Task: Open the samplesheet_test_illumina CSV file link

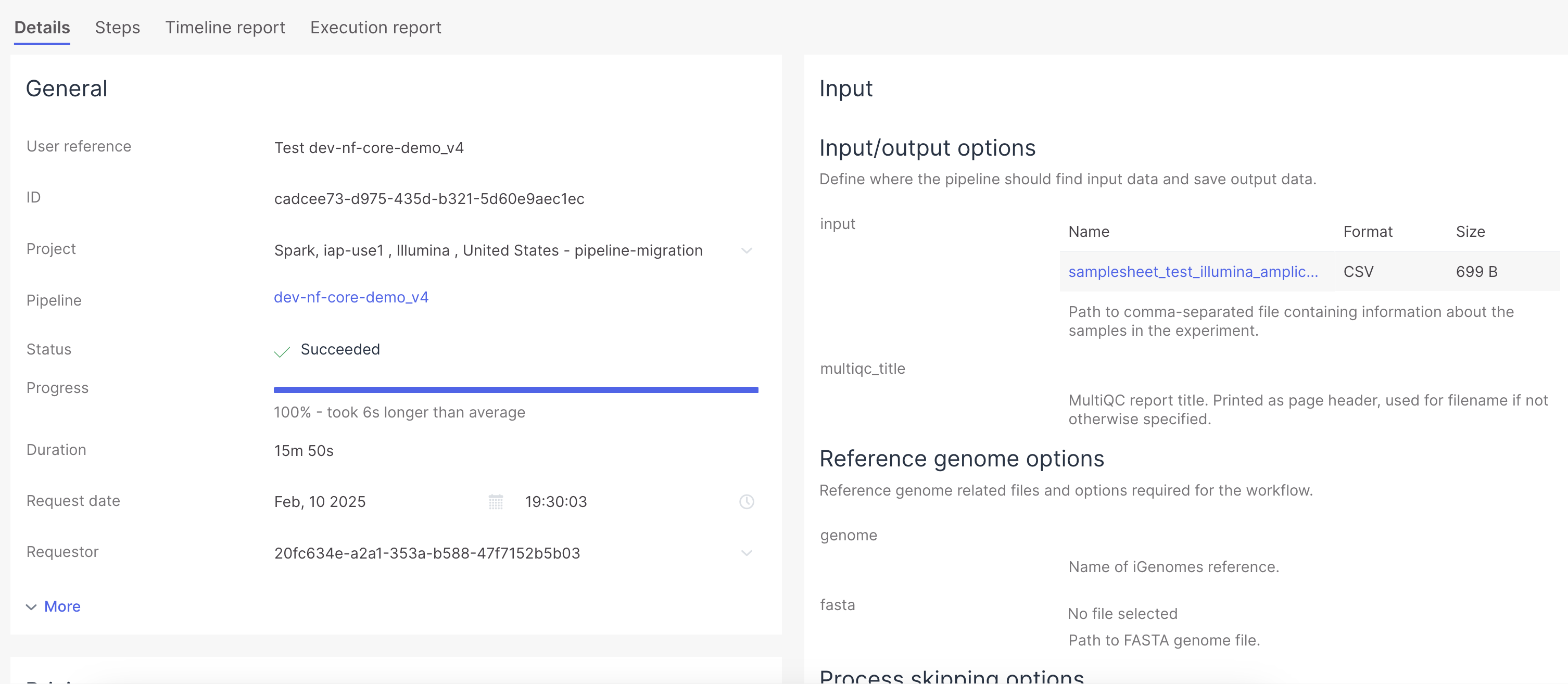Action: (1193, 271)
